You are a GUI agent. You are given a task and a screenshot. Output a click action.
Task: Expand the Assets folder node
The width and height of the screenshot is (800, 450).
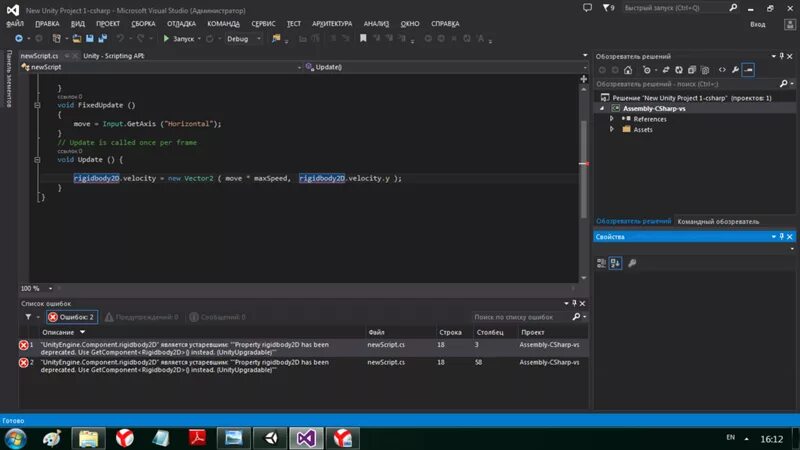[612, 130]
